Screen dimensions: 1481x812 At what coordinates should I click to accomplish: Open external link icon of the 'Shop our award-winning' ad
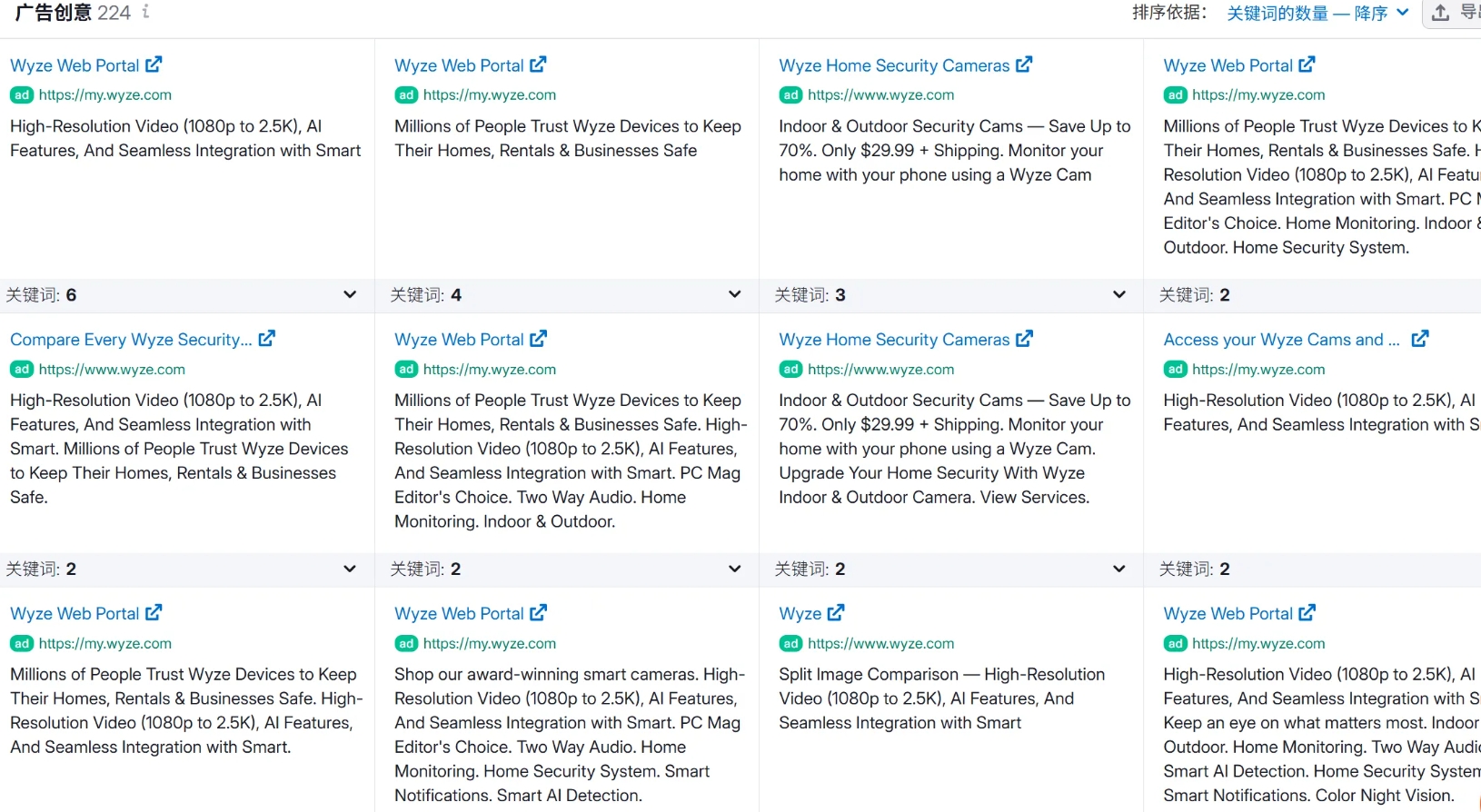click(538, 613)
